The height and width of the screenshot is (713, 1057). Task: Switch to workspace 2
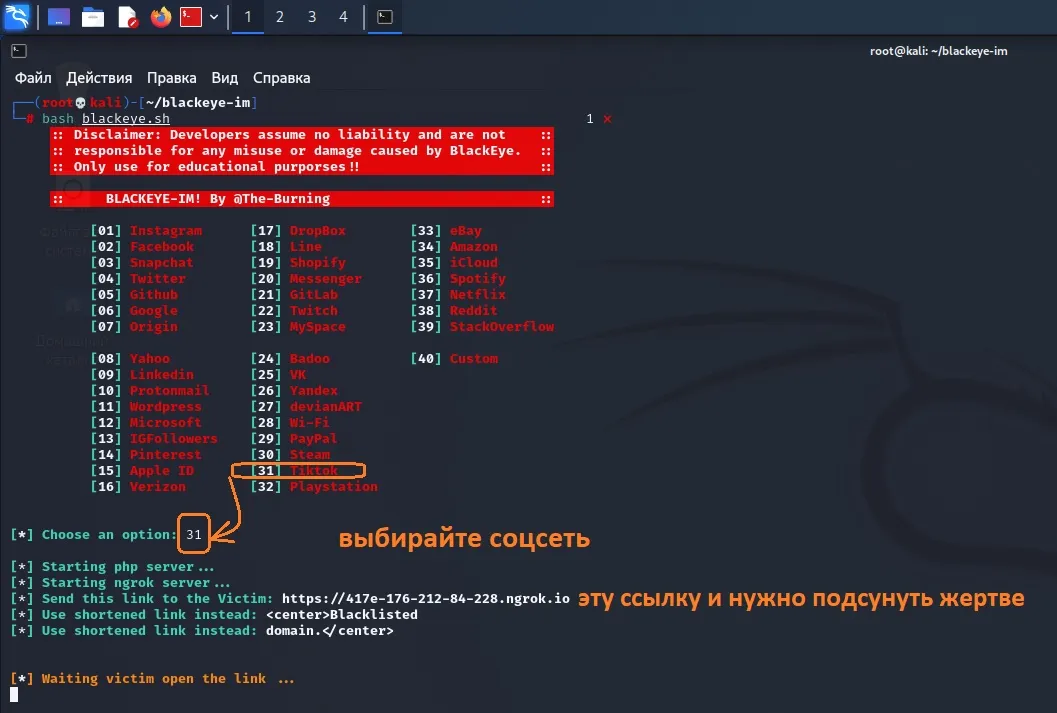tap(280, 17)
